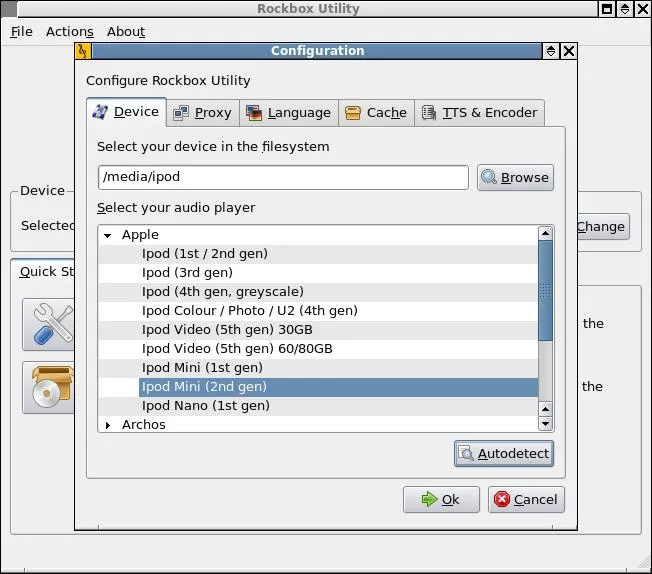Viewport: 652px width, 574px height.
Task: Click the Archos group label
Action: point(143,425)
